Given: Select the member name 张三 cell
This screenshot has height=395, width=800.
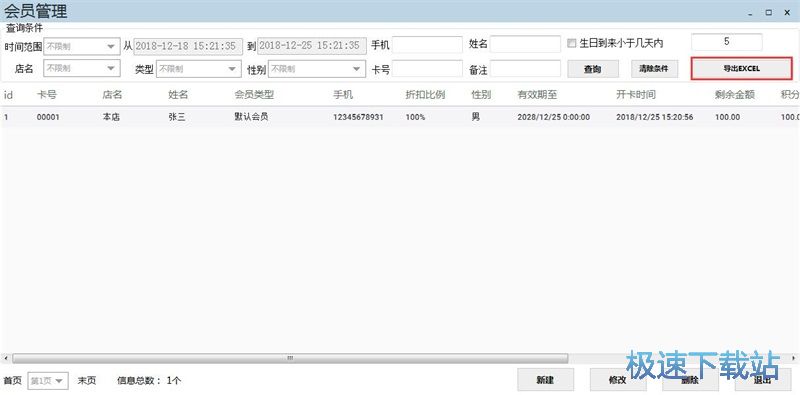Looking at the screenshot, I should coord(177,117).
